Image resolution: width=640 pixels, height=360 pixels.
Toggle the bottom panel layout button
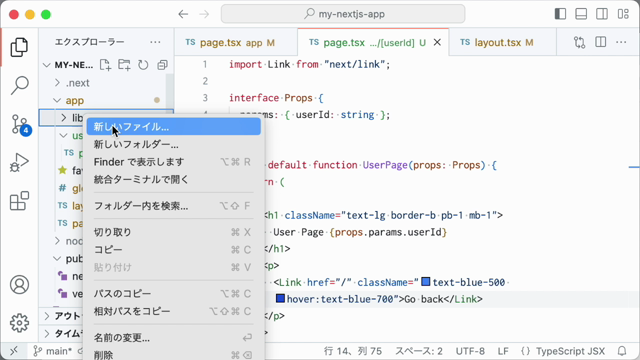point(581,14)
